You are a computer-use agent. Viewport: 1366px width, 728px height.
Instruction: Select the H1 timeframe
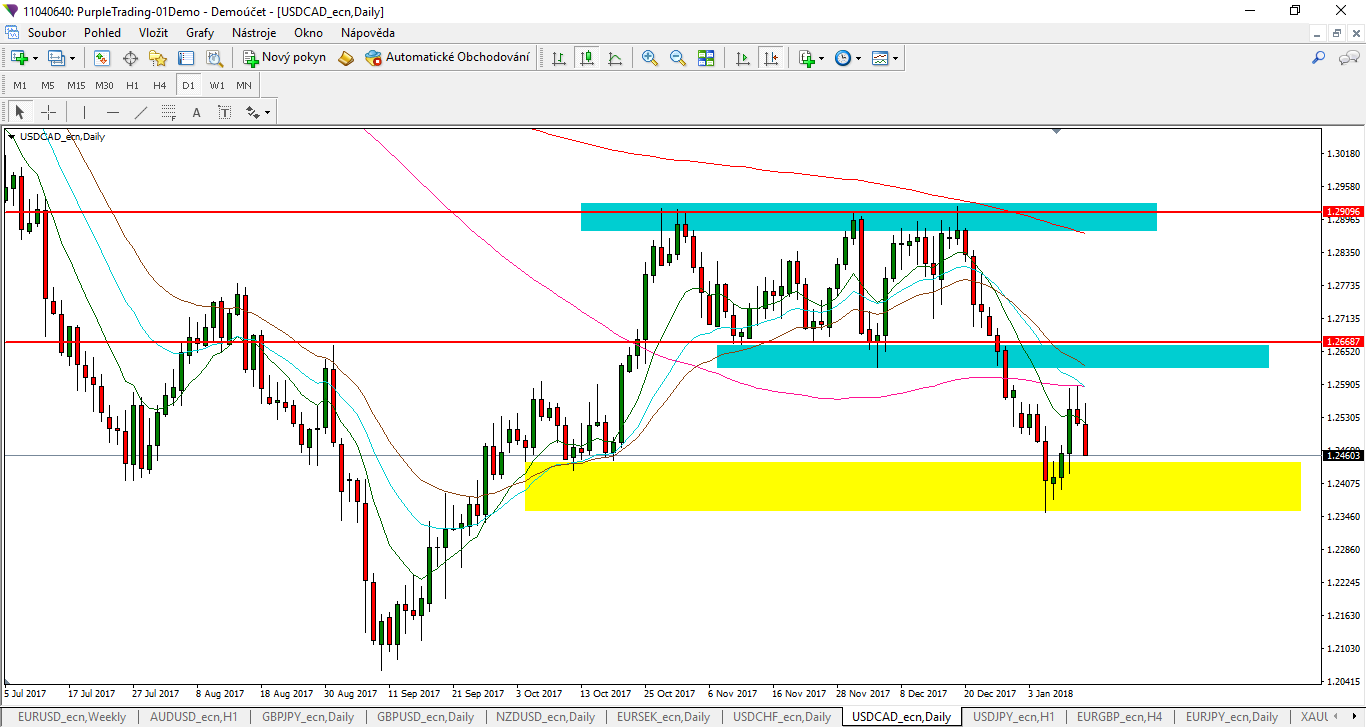pyautogui.click(x=133, y=85)
